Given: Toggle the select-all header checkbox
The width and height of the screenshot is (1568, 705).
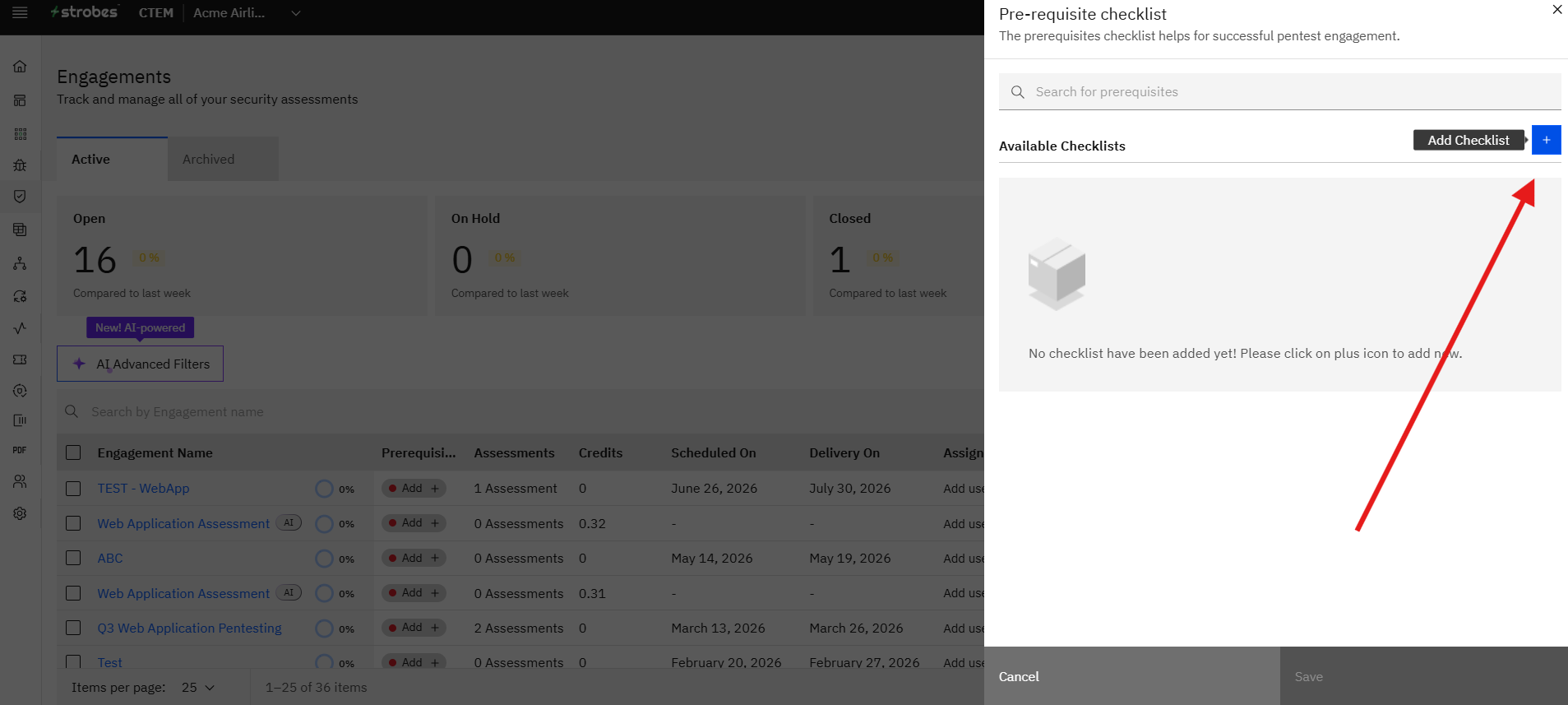Looking at the screenshot, I should [73, 452].
